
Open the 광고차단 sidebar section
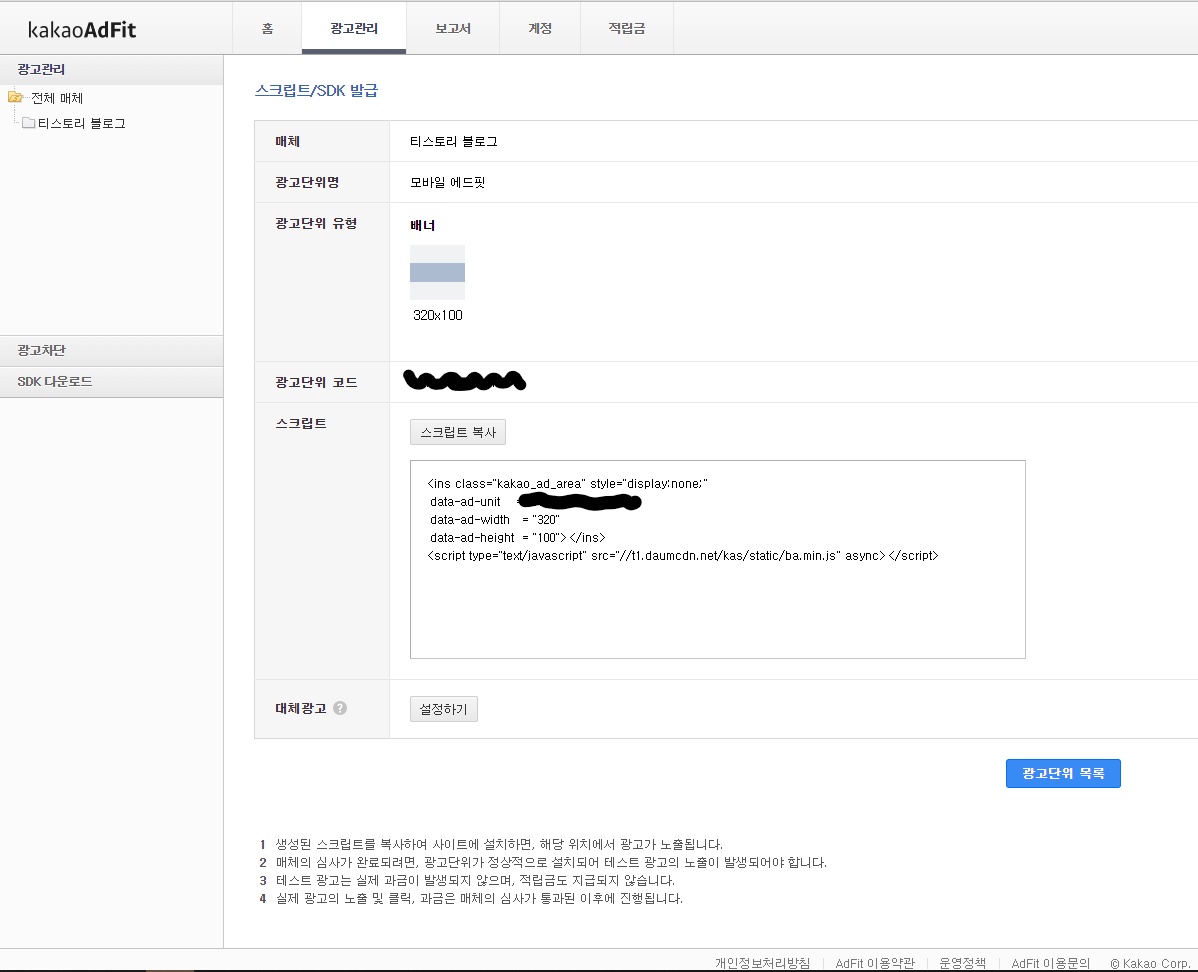click(x=112, y=351)
